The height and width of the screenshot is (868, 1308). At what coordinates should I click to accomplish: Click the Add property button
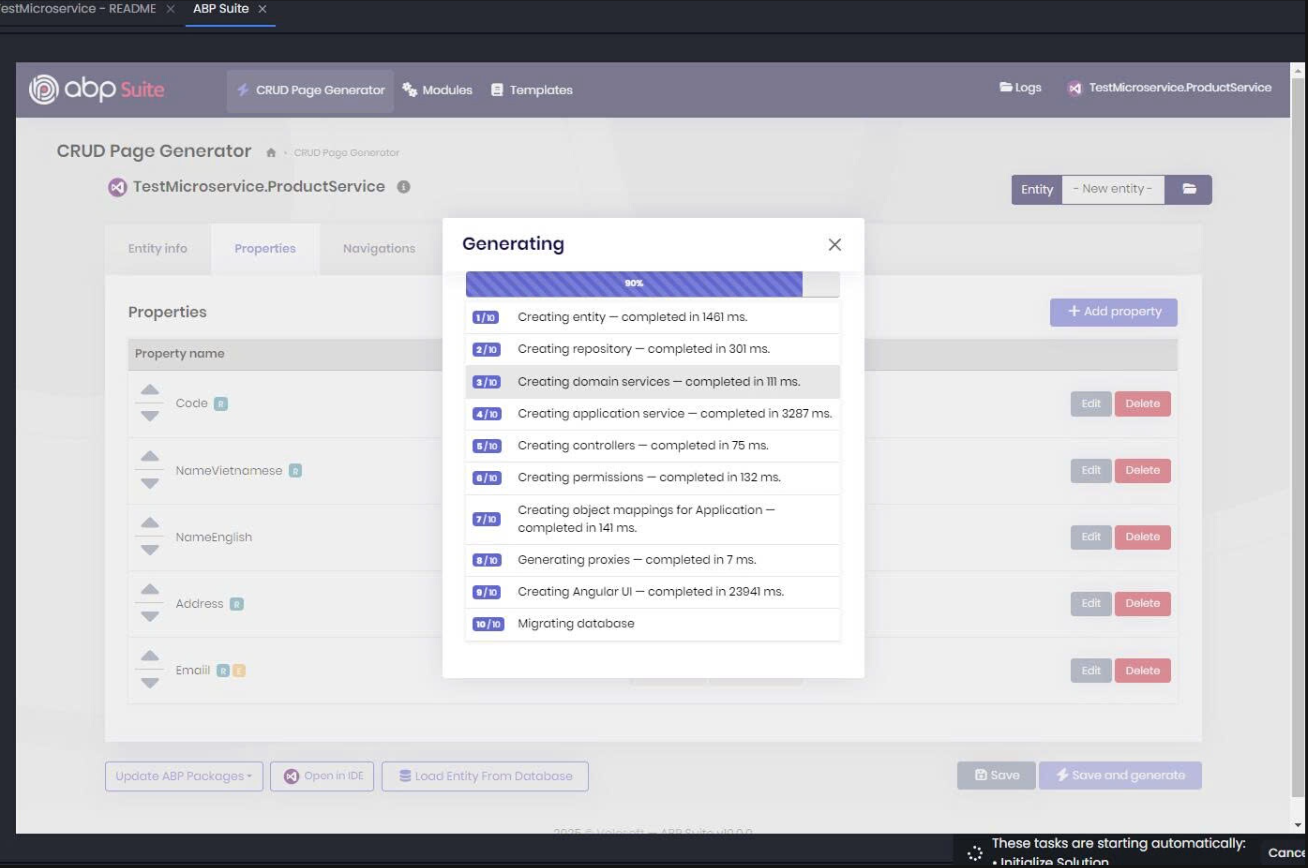(1113, 312)
